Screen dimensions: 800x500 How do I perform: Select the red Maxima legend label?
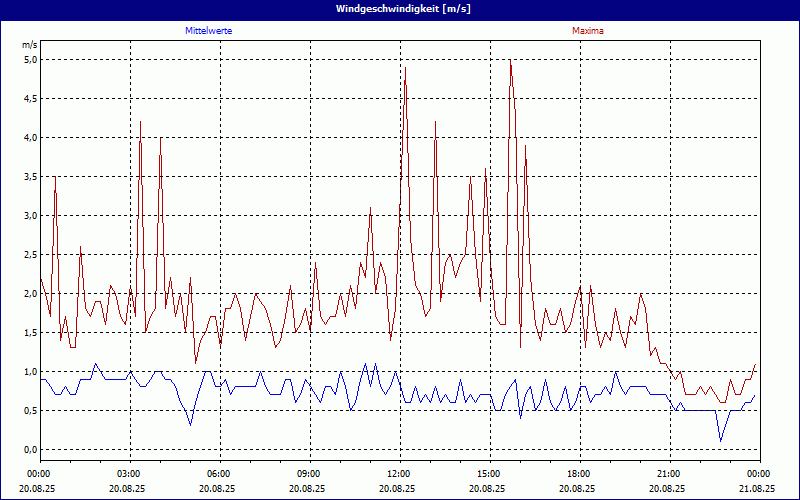(587, 31)
